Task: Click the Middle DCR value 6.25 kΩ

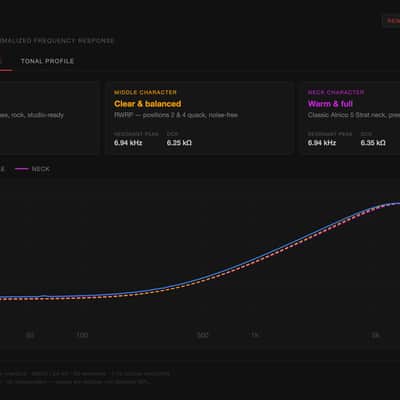Action: [179, 143]
